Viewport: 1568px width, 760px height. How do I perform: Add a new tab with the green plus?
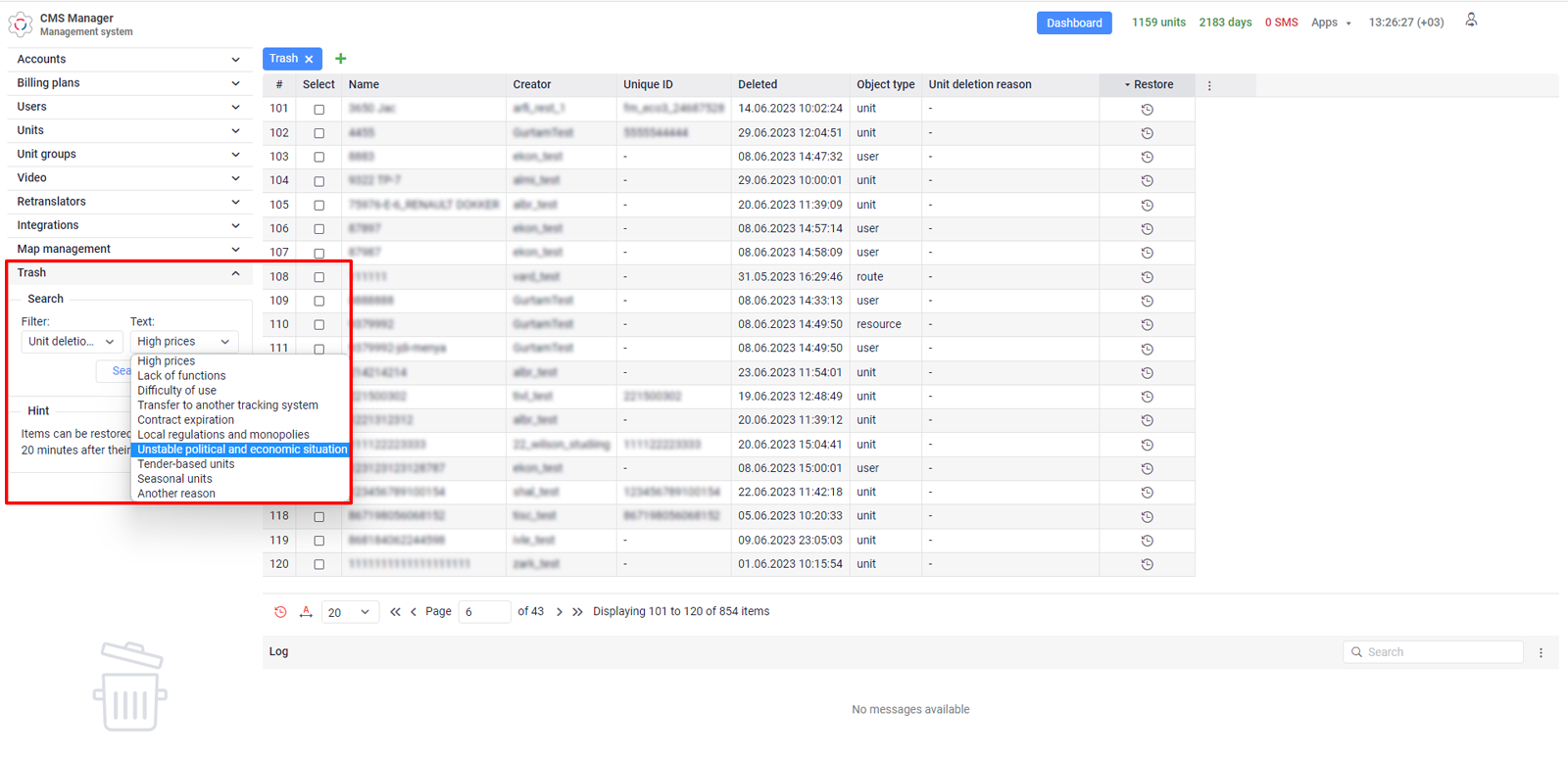pos(341,59)
